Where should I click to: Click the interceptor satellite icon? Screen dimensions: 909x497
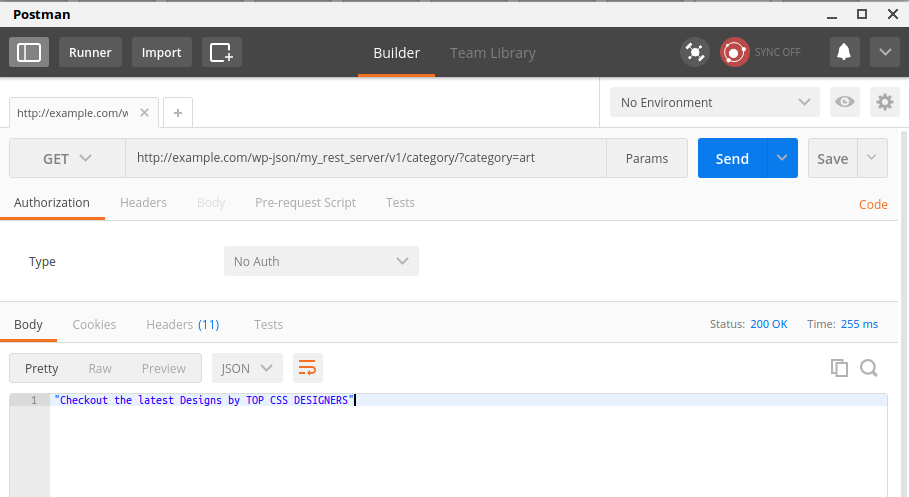(x=694, y=52)
